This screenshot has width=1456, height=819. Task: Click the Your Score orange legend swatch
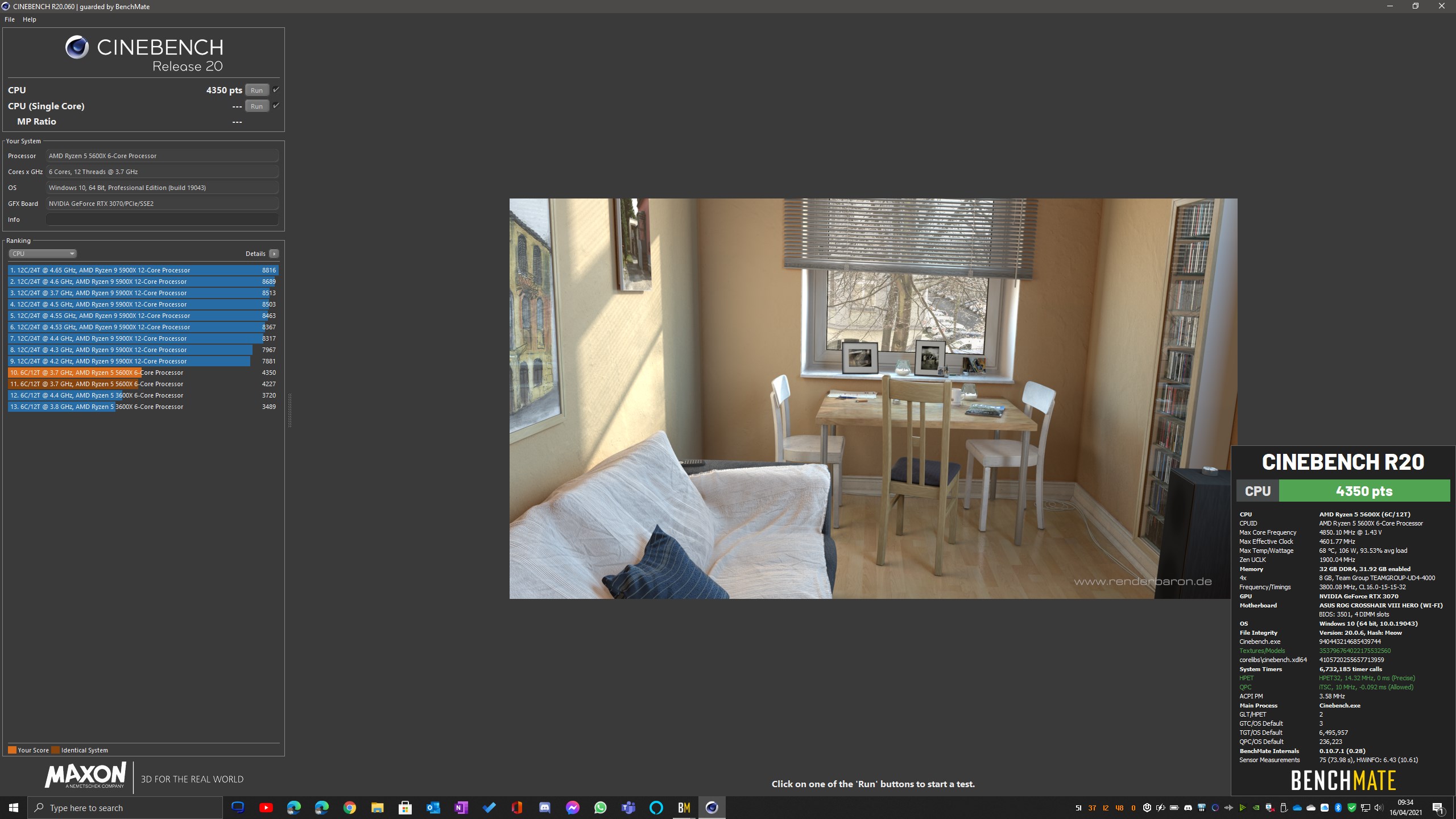(12, 750)
